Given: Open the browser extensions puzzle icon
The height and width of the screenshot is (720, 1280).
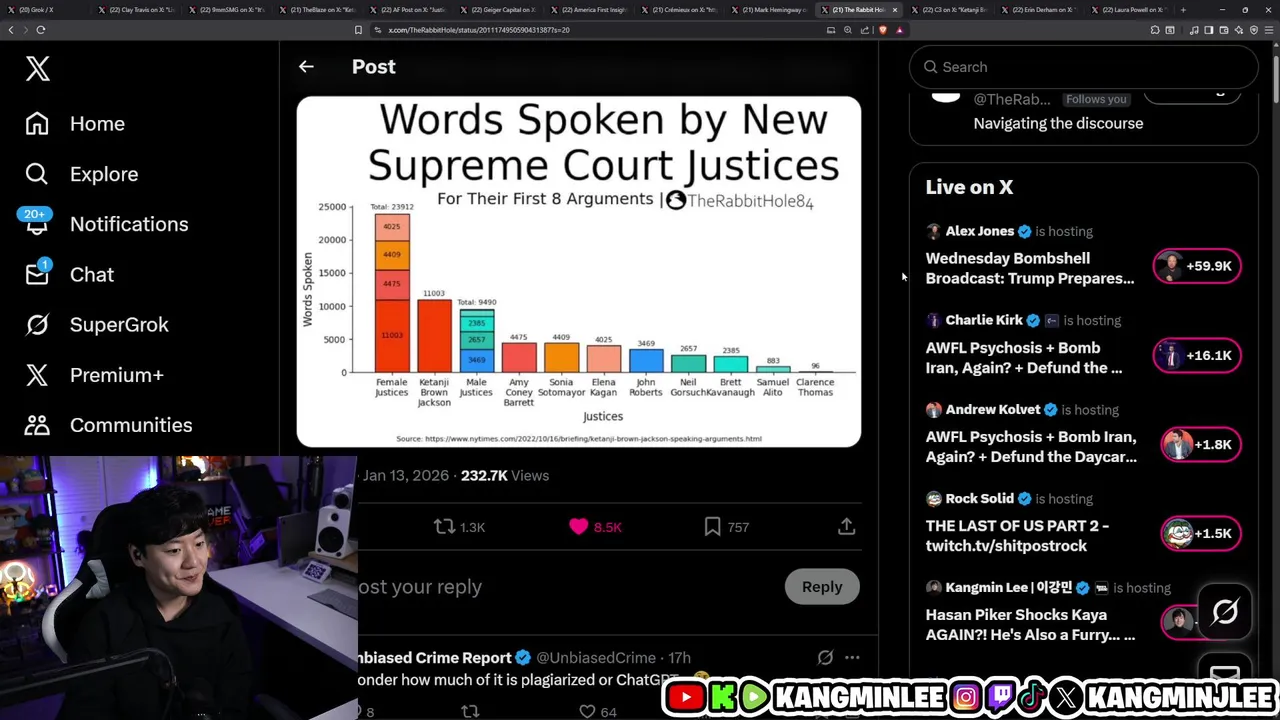Looking at the screenshot, I should pos(1155,30).
